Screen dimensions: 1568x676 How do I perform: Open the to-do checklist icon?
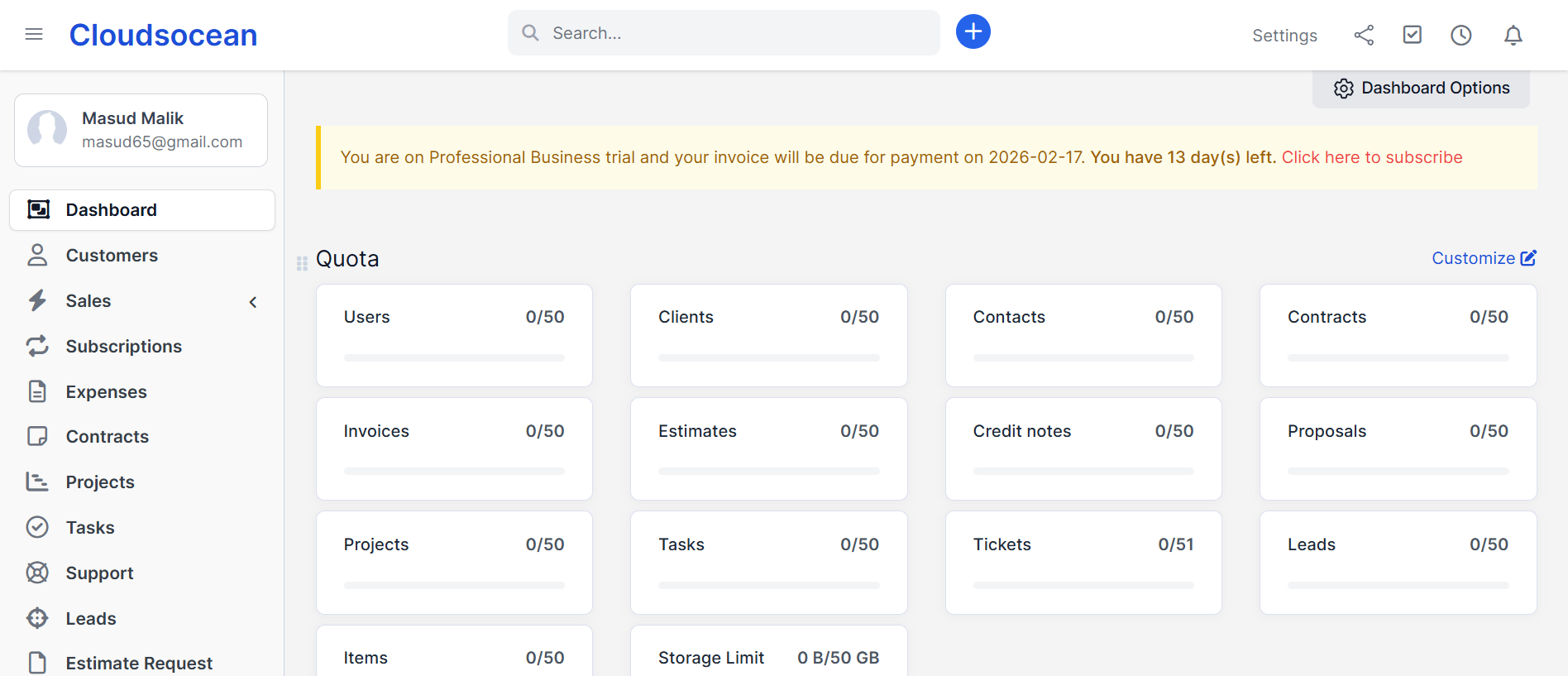coord(1413,35)
